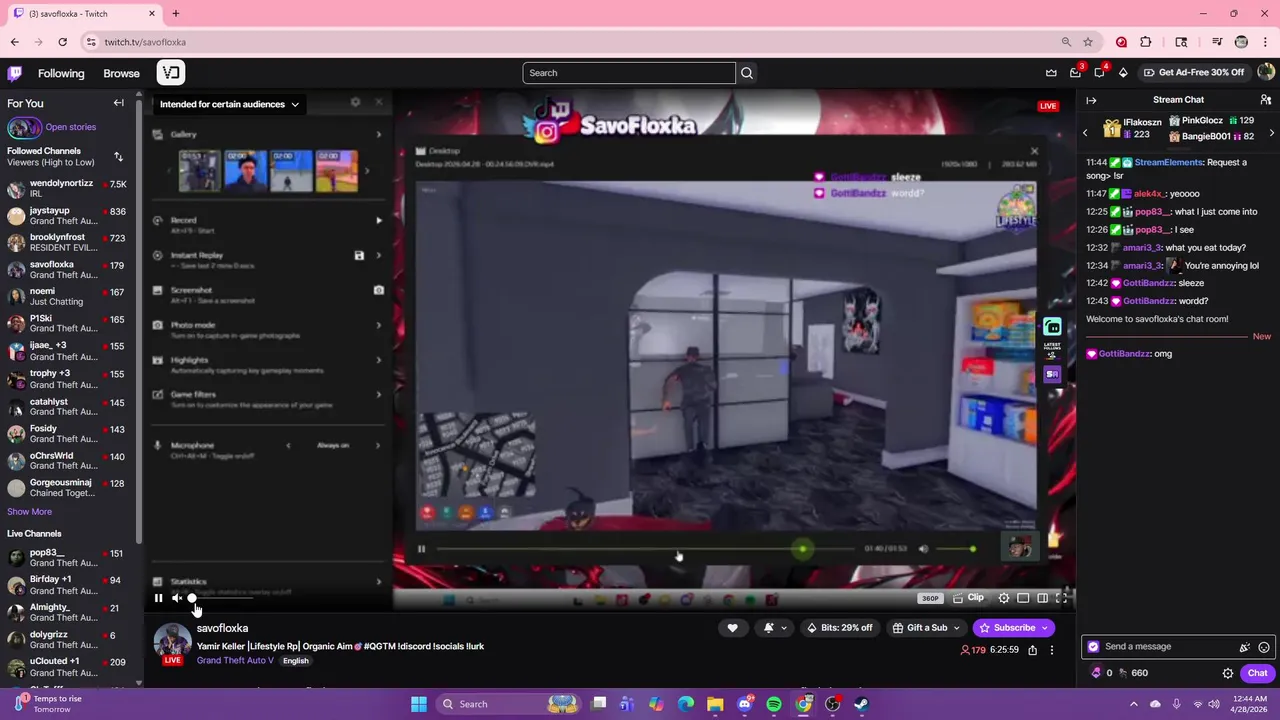Open notification bell dropdown

[x=775, y=628]
